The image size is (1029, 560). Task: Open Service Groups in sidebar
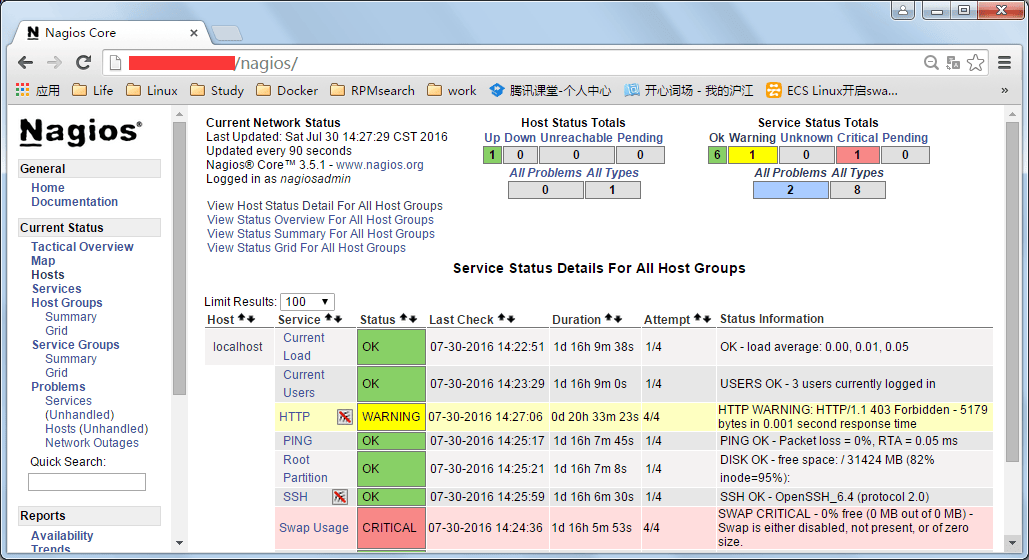pyautogui.click(x=75, y=345)
